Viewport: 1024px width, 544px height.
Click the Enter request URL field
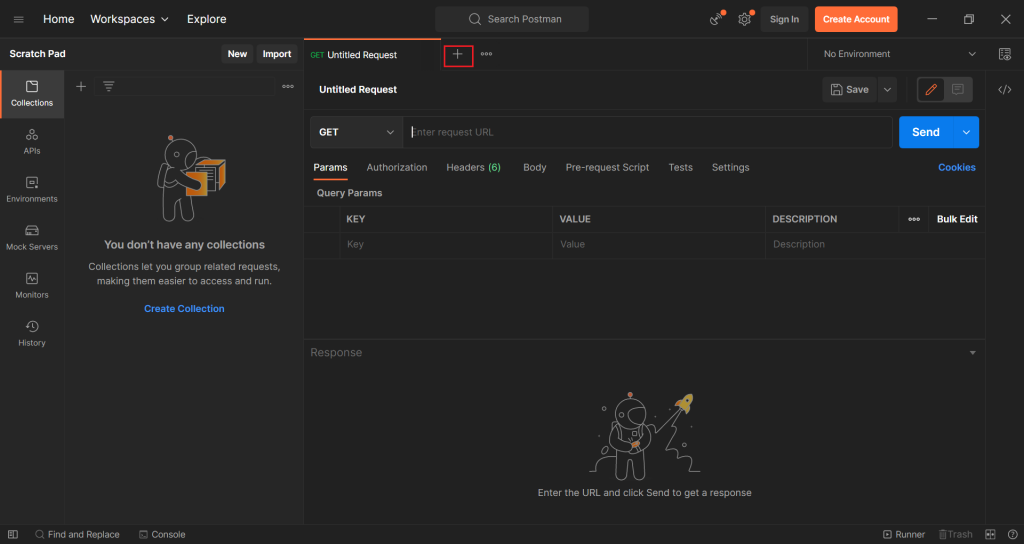pyautogui.click(x=647, y=133)
